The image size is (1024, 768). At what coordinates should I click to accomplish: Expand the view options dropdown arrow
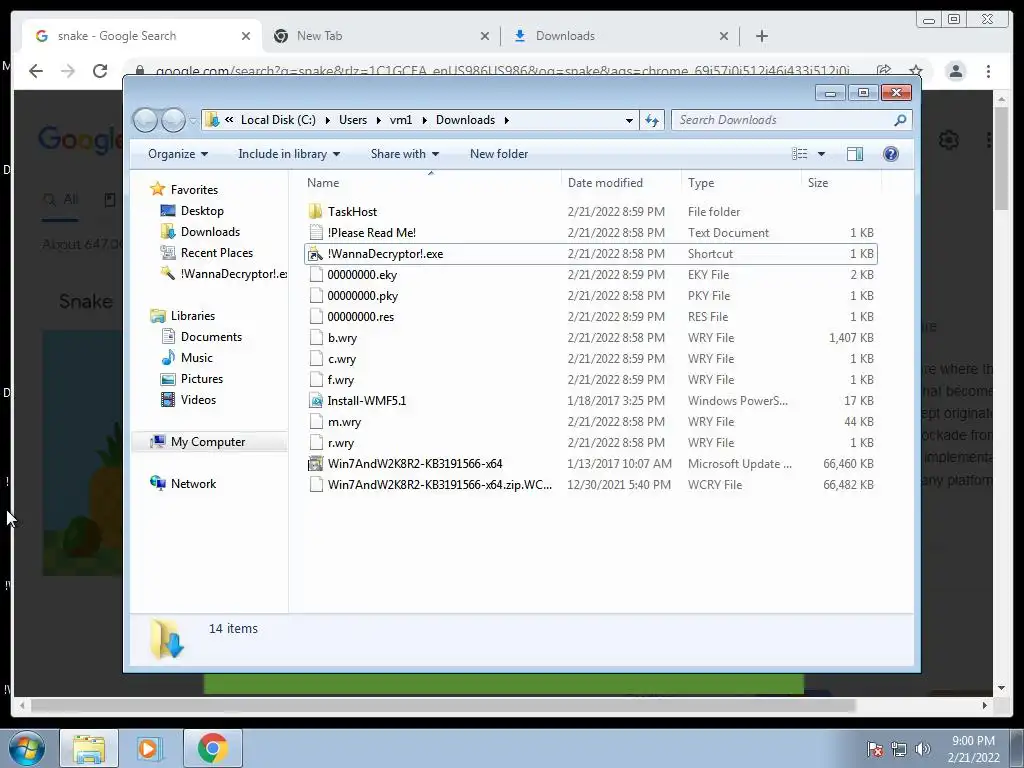coord(822,154)
